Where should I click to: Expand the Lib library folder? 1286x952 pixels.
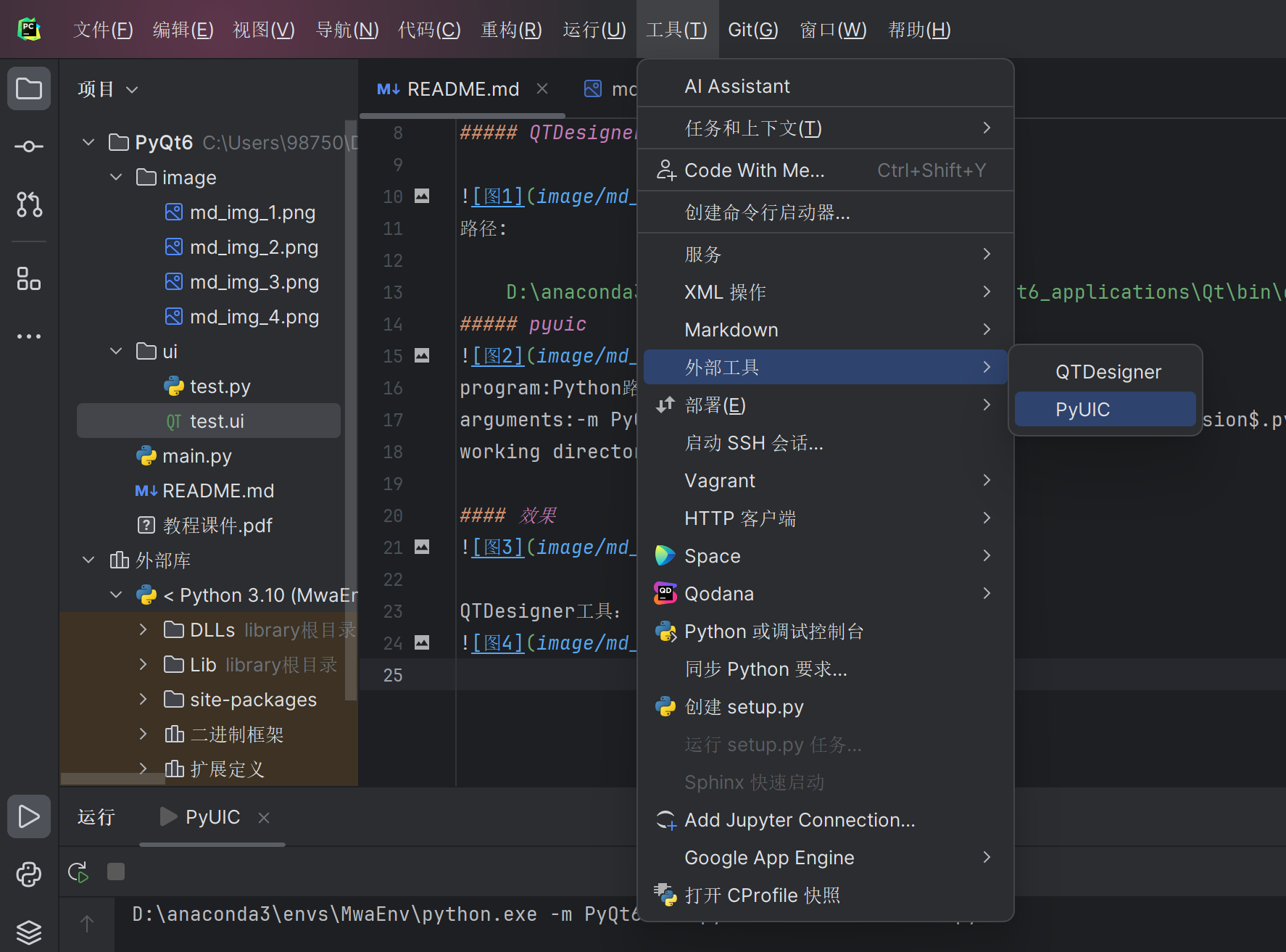pos(143,664)
